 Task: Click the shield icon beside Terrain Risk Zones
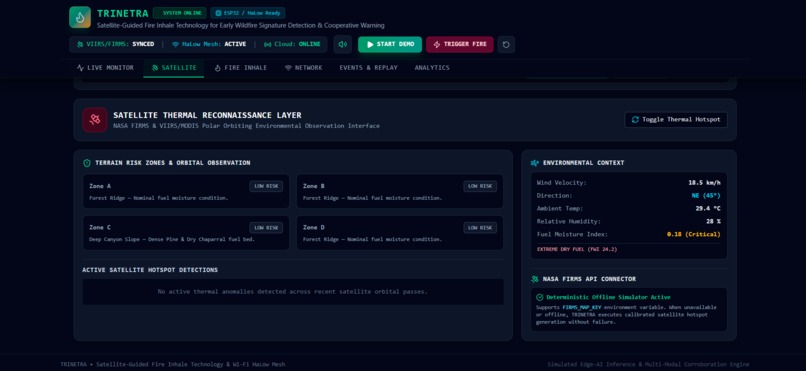(87, 163)
